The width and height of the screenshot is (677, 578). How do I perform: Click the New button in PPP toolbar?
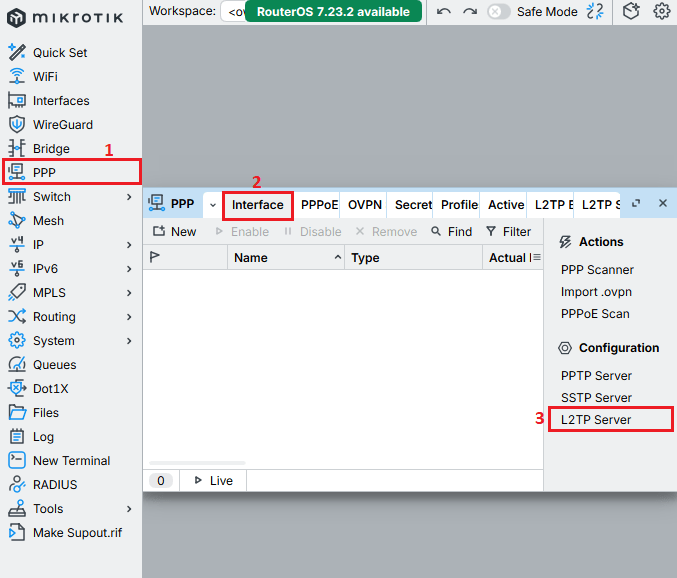coord(174,232)
